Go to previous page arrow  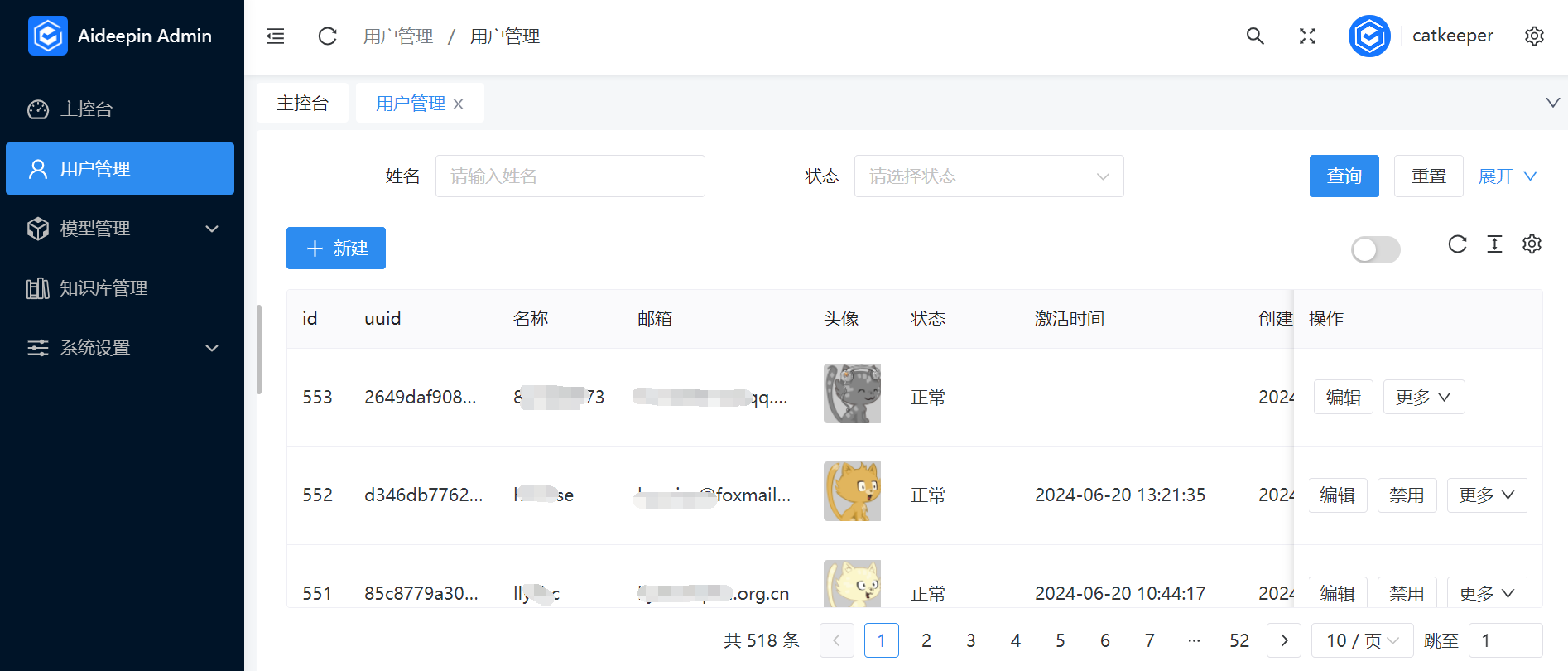(836, 640)
